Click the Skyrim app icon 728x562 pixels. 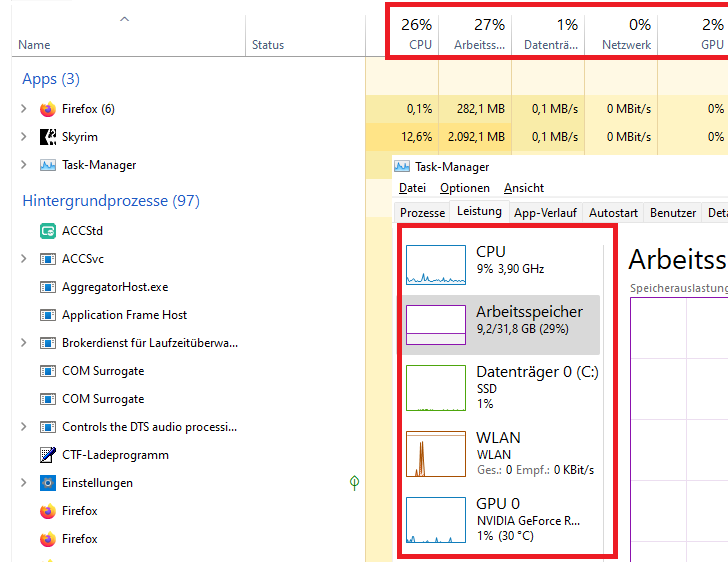(x=48, y=137)
